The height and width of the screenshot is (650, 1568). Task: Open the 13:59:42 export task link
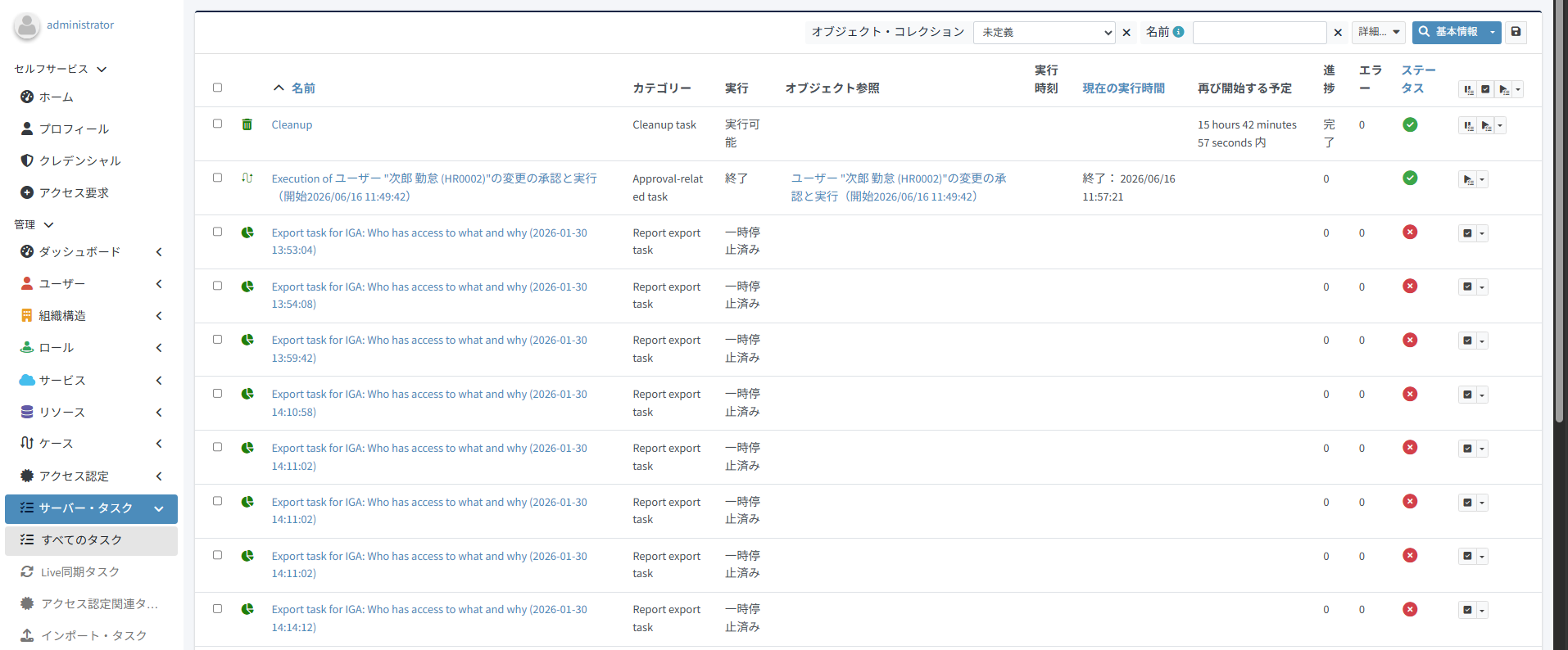click(x=429, y=349)
